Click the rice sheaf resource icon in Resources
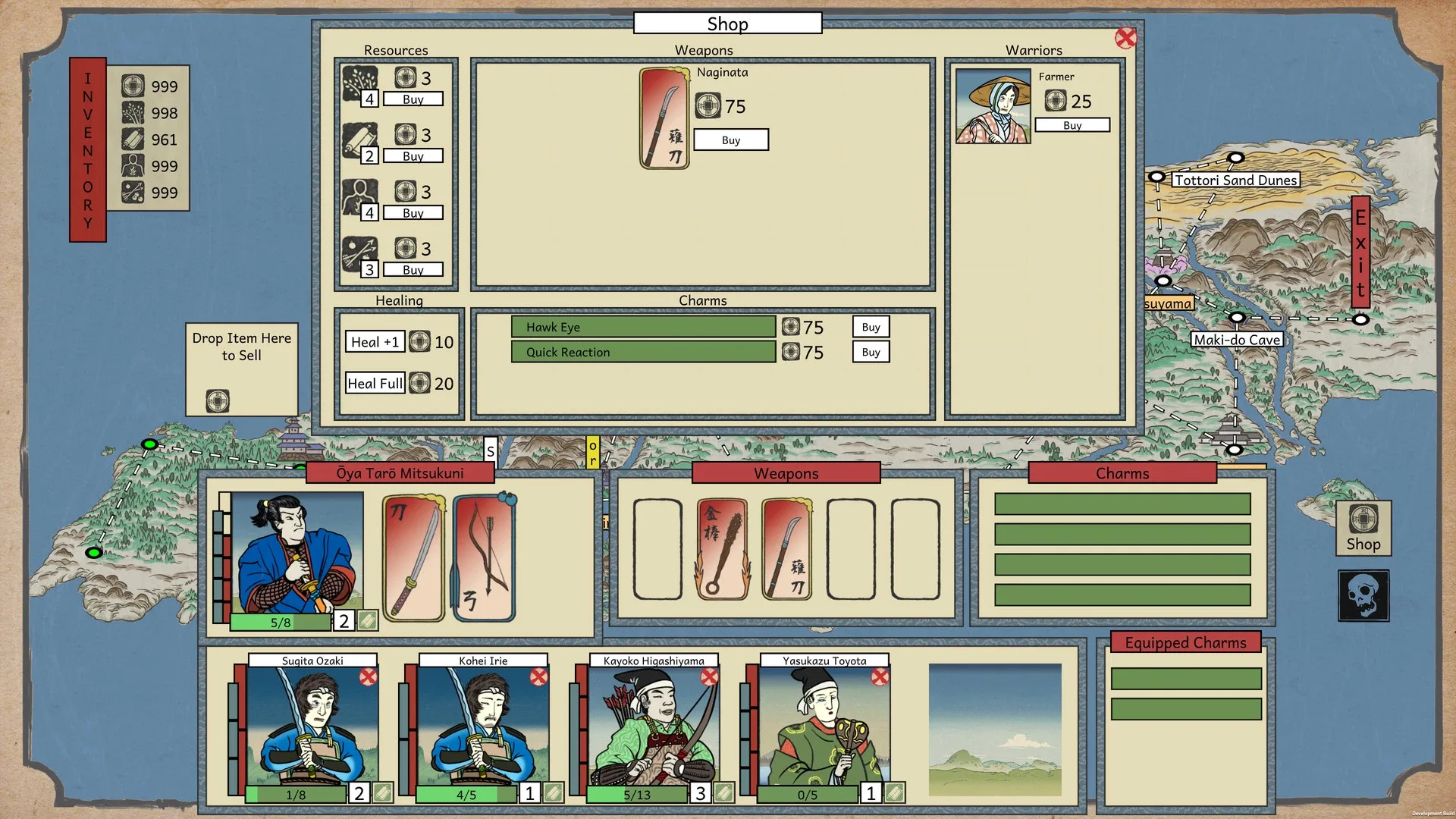 click(359, 79)
